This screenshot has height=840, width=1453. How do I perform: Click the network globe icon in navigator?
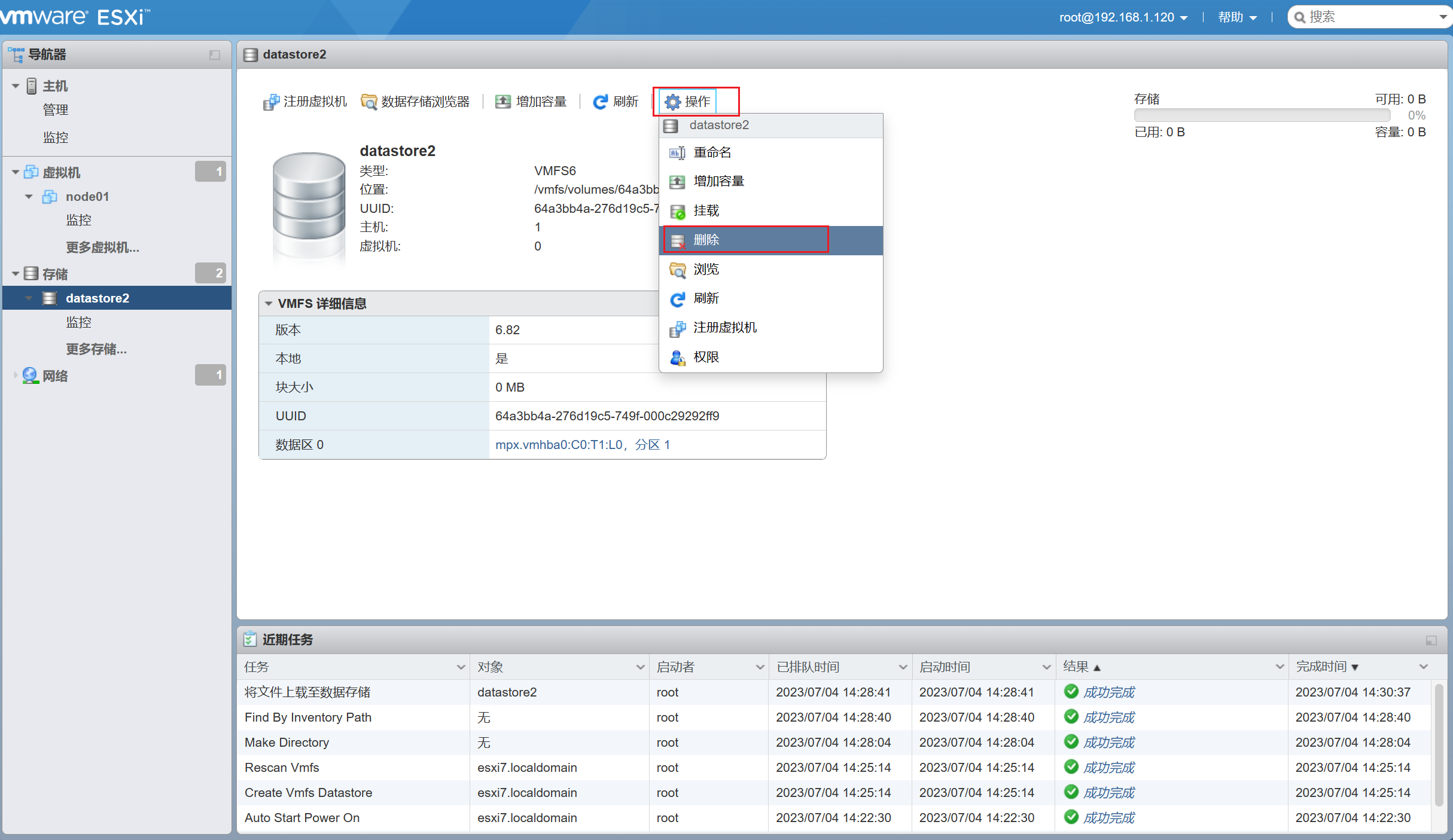tap(31, 375)
